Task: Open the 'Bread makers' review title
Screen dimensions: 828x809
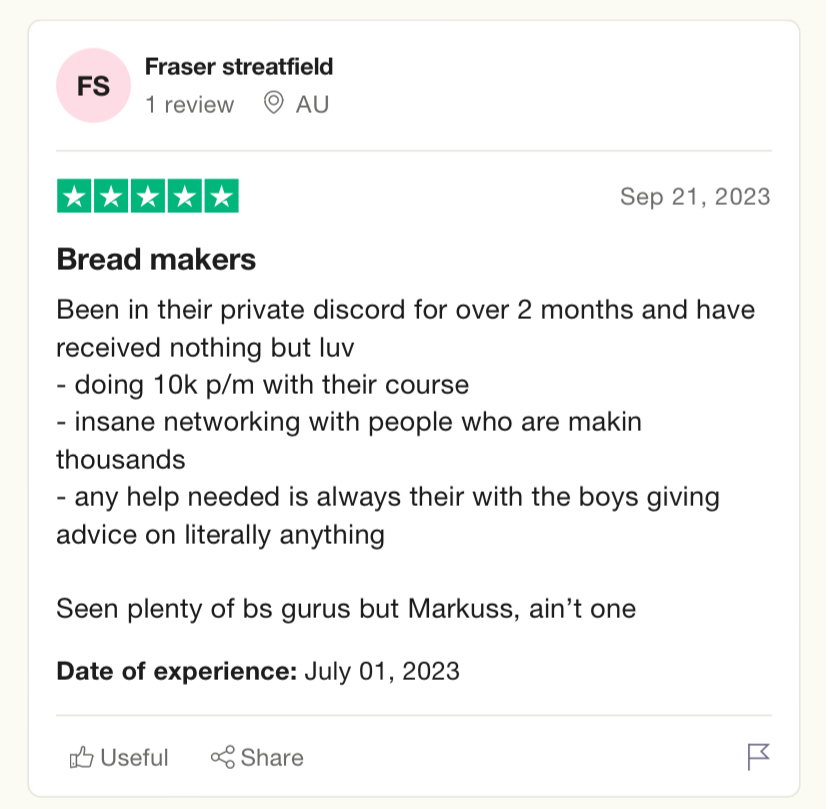Action: point(156,259)
